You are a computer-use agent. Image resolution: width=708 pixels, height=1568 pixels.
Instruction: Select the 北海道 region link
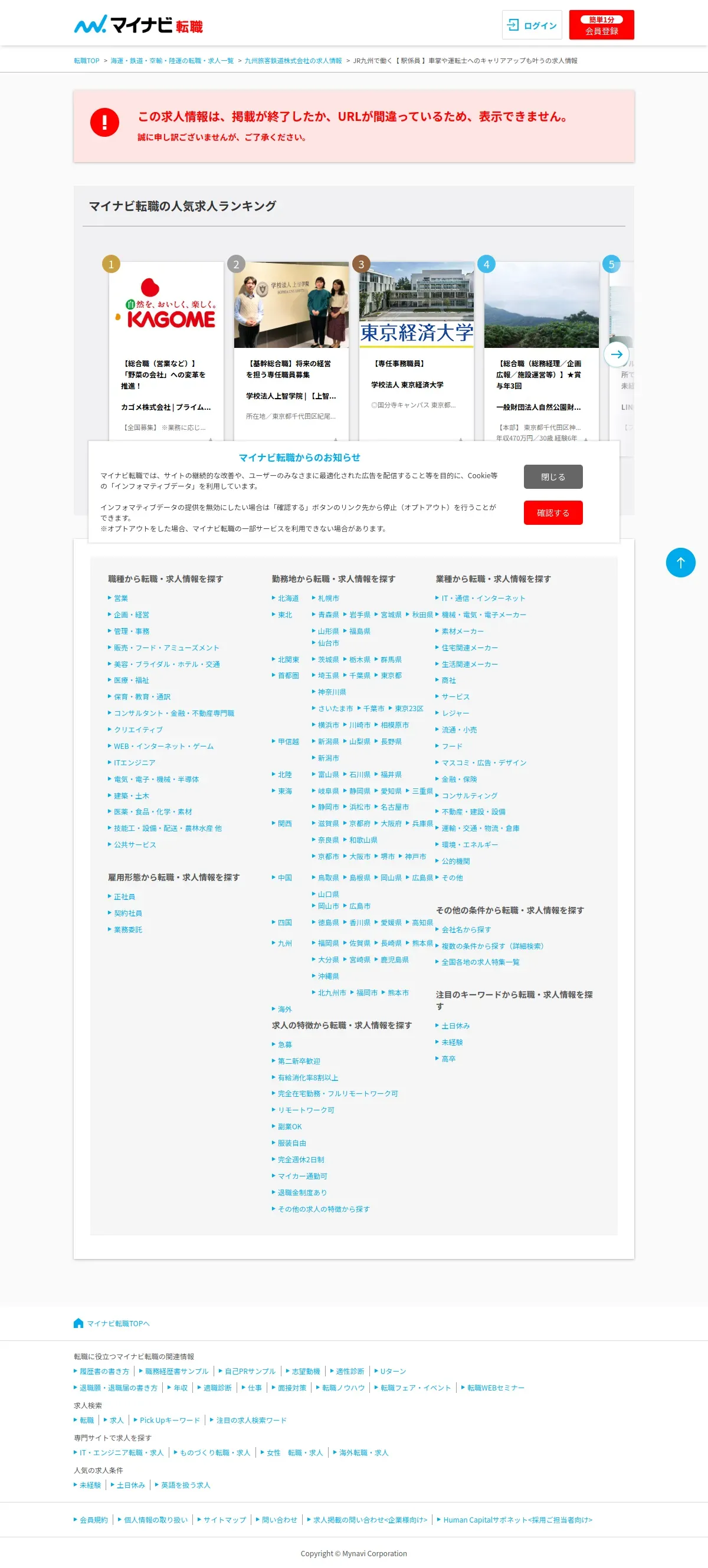[288, 599]
